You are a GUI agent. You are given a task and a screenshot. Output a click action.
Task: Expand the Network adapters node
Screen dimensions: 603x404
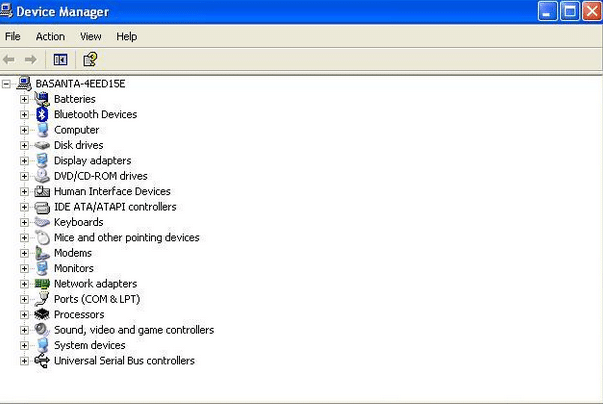point(24,284)
